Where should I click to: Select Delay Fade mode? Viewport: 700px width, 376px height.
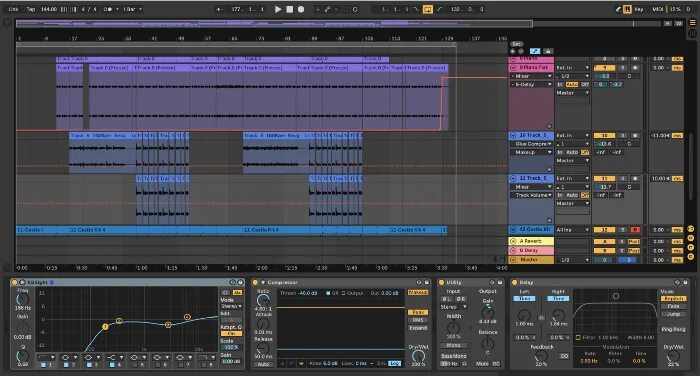pyautogui.click(x=673, y=306)
